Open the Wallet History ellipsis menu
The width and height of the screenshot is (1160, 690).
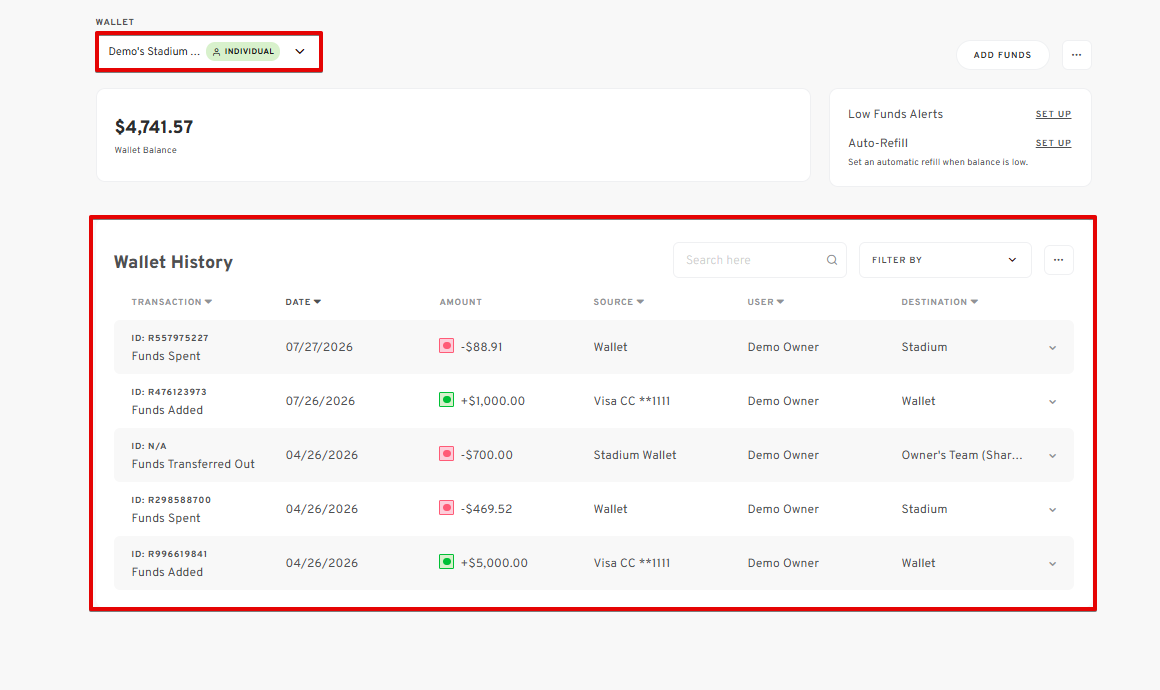[x=1059, y=260]
